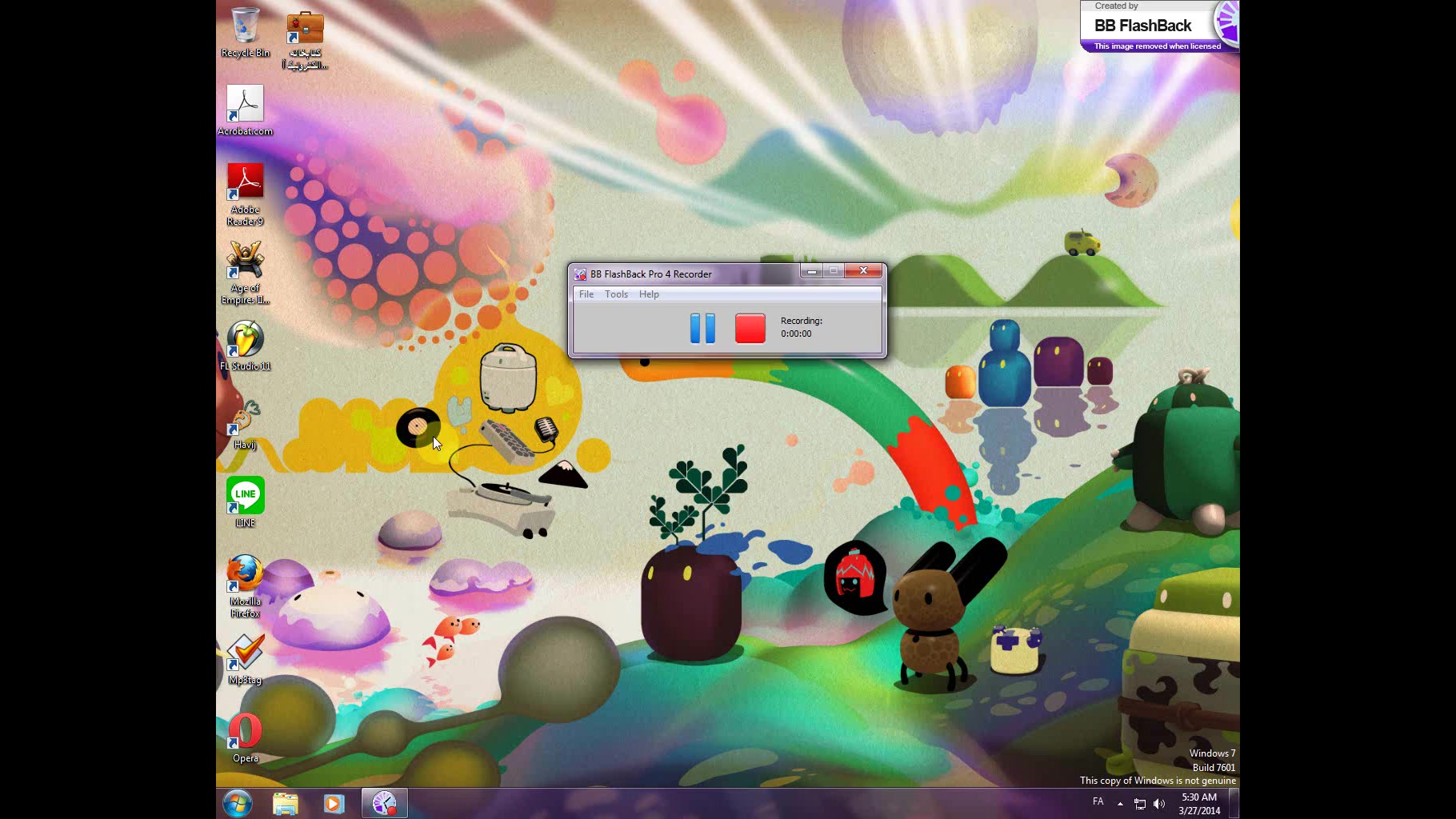Close the BB FlashBack Pro 4 Recorder window
1456x819 pixels.
[863, 271]
